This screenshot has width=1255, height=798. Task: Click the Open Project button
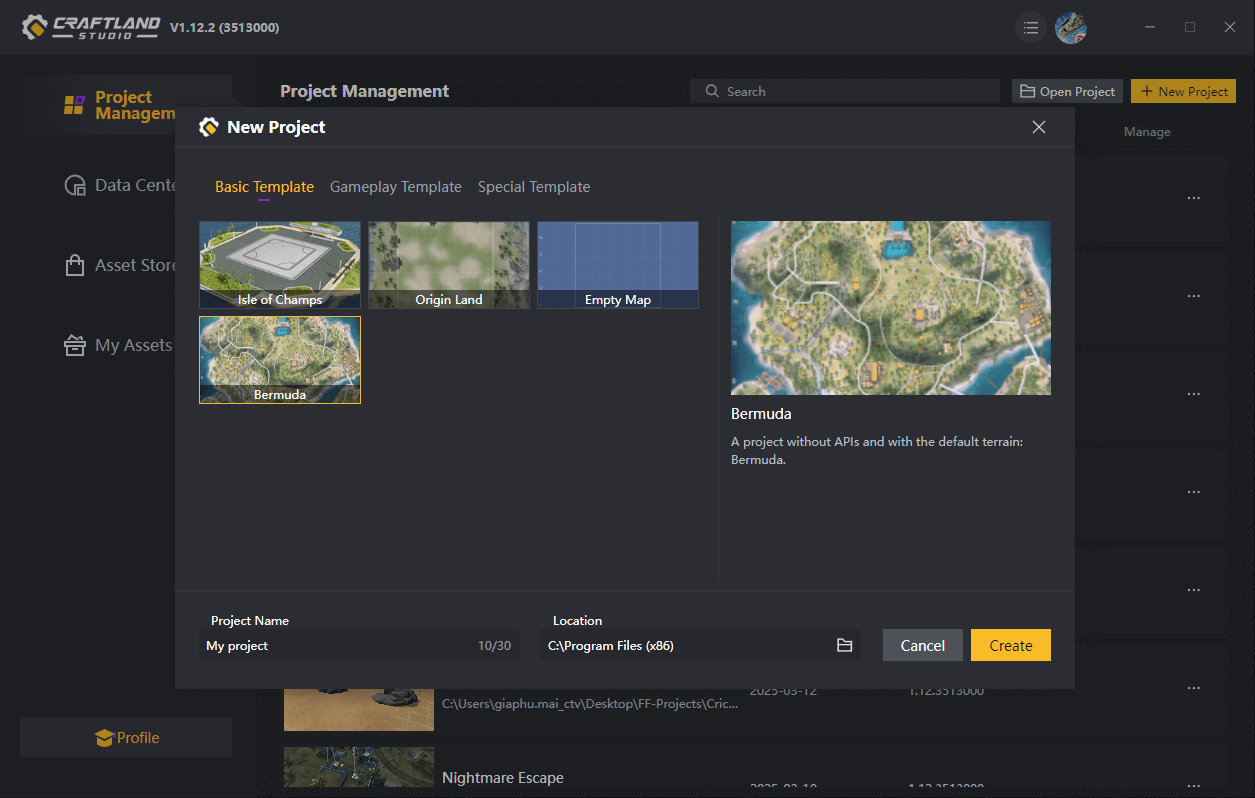[1067, 91]
